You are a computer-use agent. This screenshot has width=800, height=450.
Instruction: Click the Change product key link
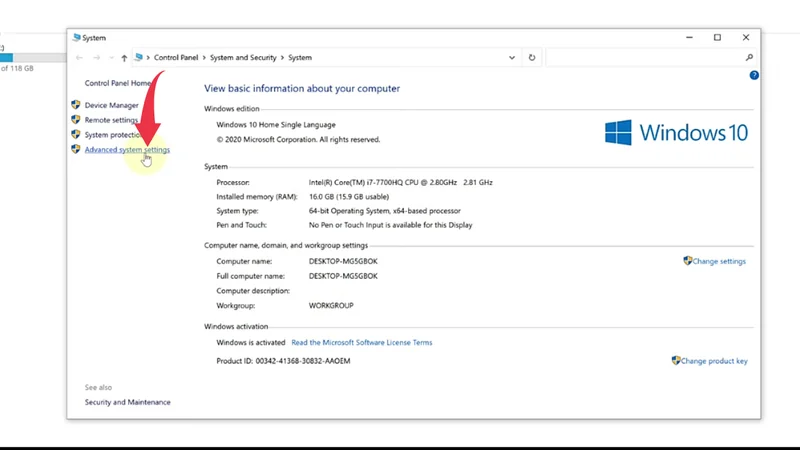[x=714, y=361]
